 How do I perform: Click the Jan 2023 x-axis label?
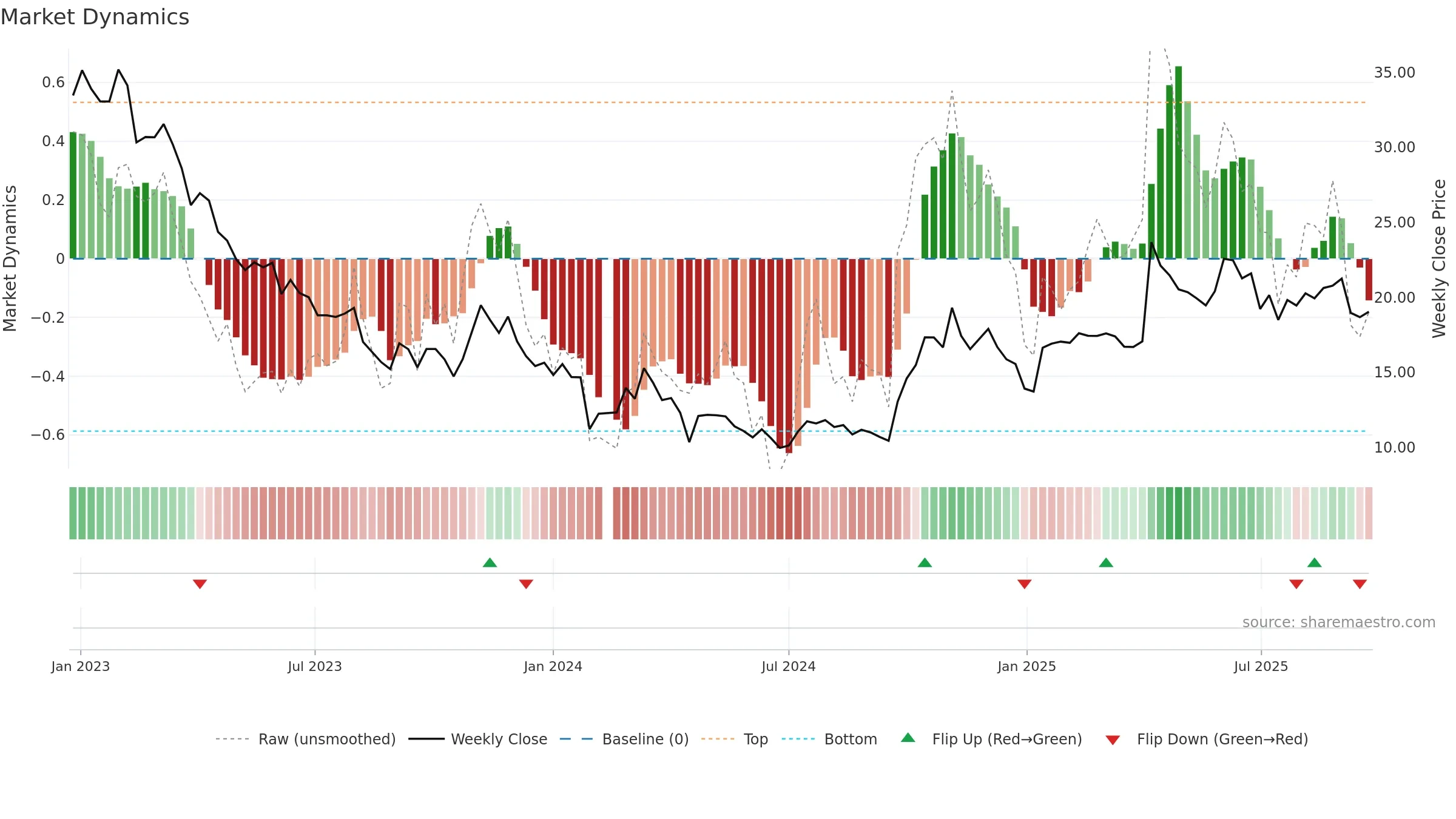click(81, 666)
